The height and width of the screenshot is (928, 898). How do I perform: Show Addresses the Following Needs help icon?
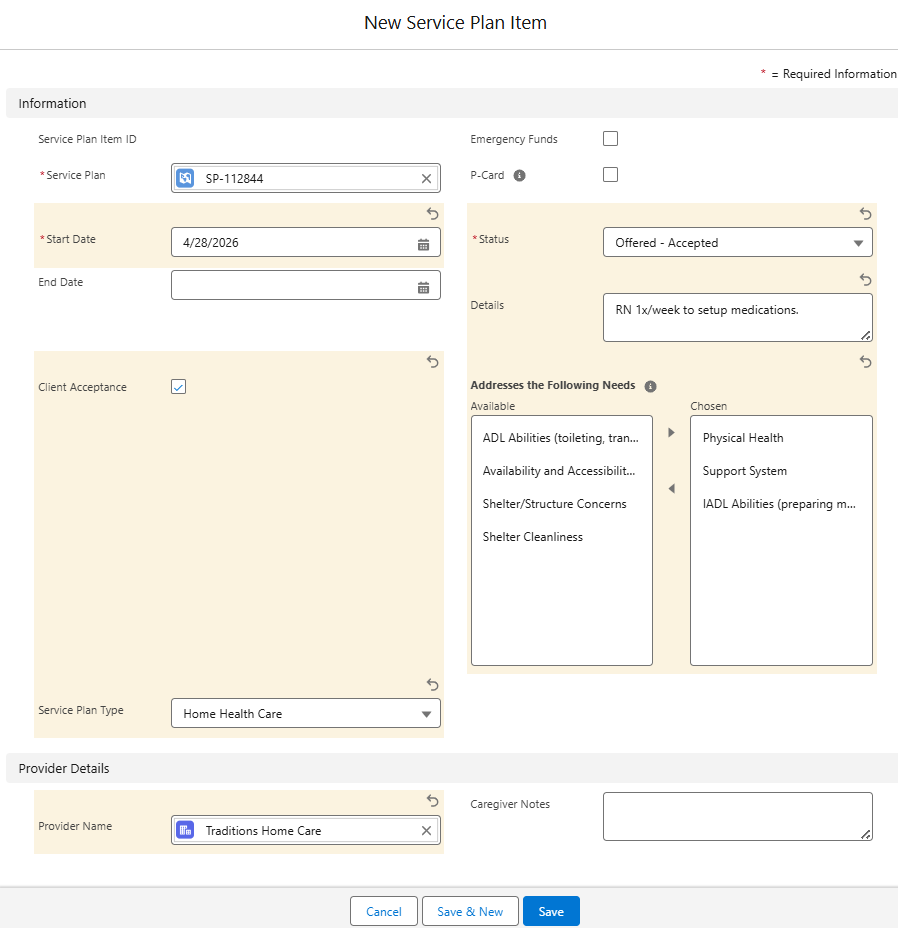click(650, 386)
